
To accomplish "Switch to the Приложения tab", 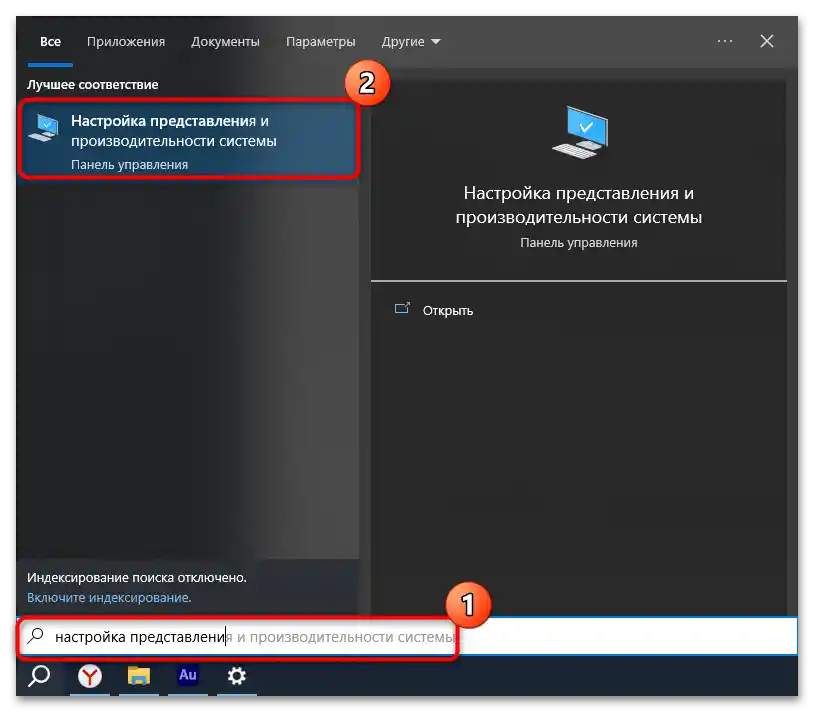I will pos(125,41).
